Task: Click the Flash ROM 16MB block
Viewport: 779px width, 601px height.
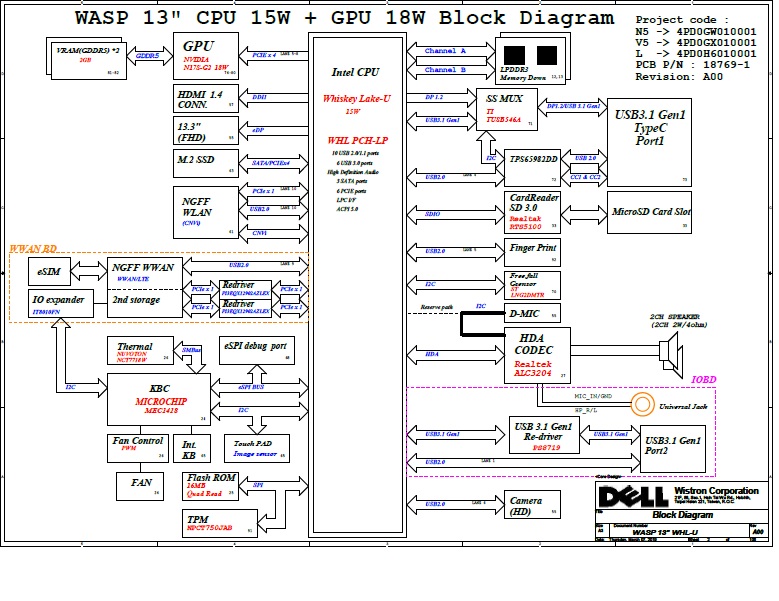Action: point(211,486)
